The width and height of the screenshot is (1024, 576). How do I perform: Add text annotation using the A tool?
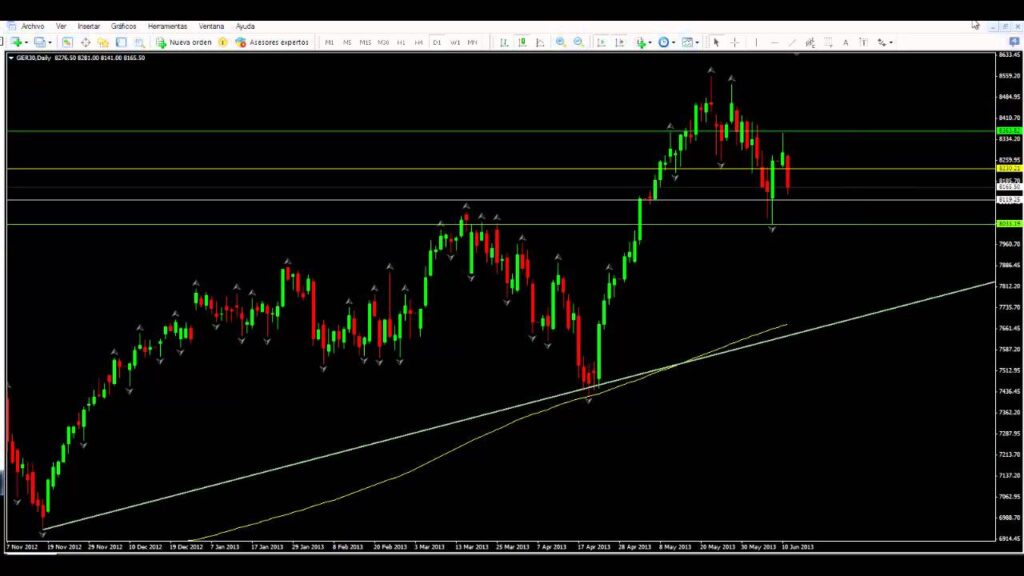click(847, 42)
